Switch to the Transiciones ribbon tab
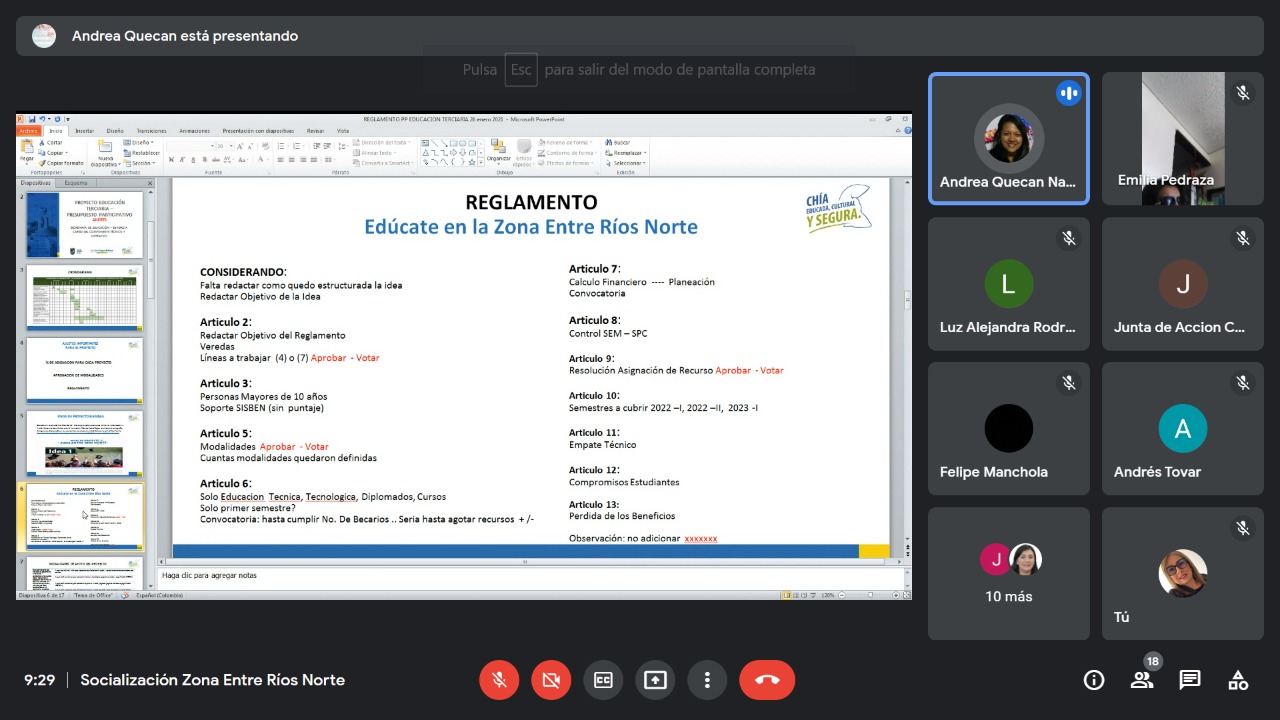Screen dimensions: 1280x720 tap(151, 131)
